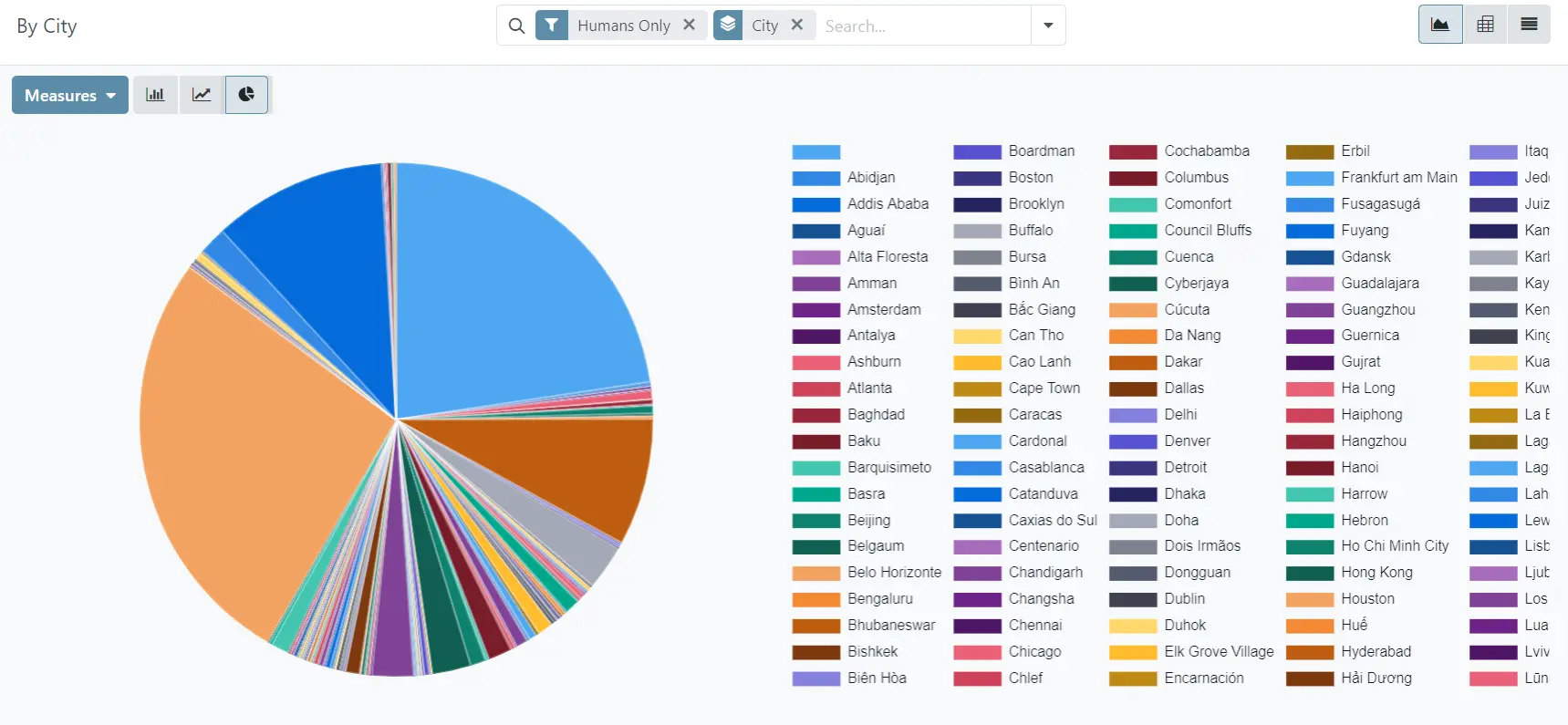Click the Ho Chi Minh City legend label

(x=1394, y=546)
